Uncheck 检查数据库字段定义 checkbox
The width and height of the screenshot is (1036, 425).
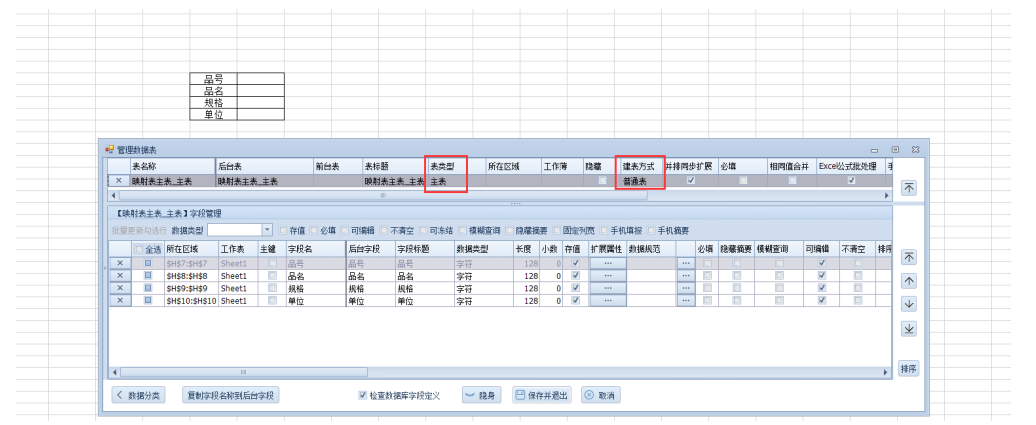[x=362, y=395]
